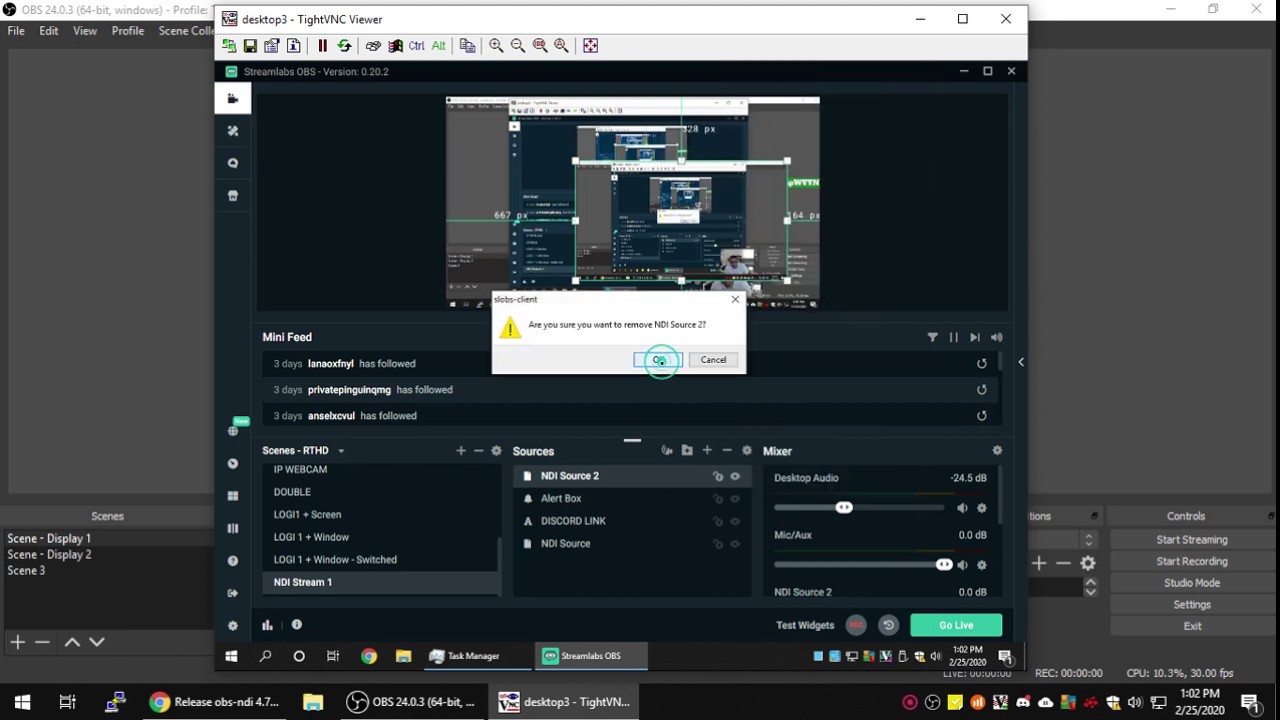The image size is (1280, 720).
Task: Open the File menu in OBS
Action: [x=16, y=31]
